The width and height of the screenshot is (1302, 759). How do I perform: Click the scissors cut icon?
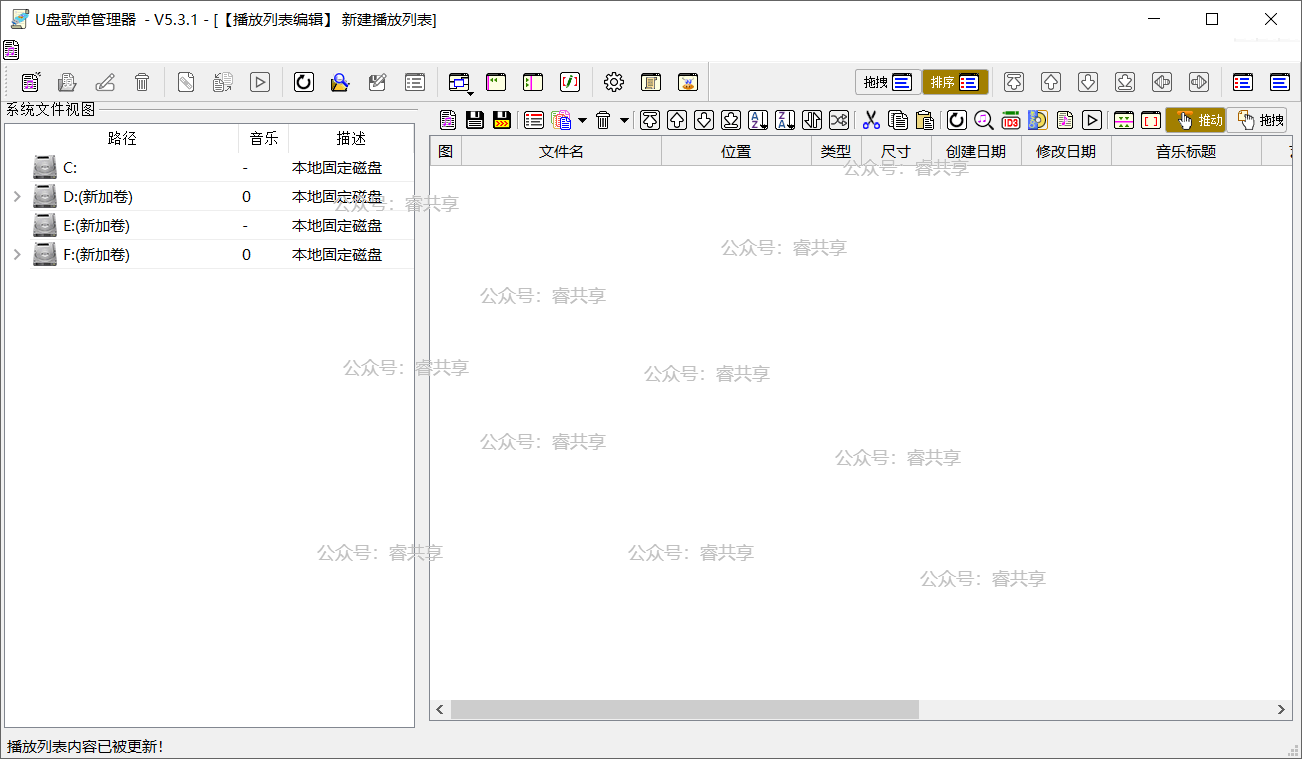click(871, 120)
